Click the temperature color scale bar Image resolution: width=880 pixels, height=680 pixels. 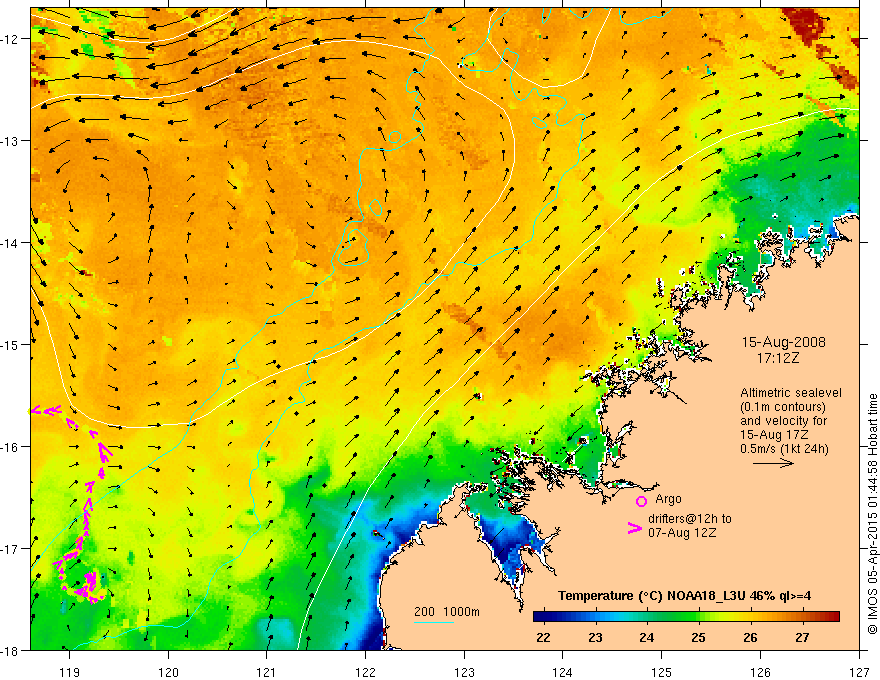[x=686, y=617]
